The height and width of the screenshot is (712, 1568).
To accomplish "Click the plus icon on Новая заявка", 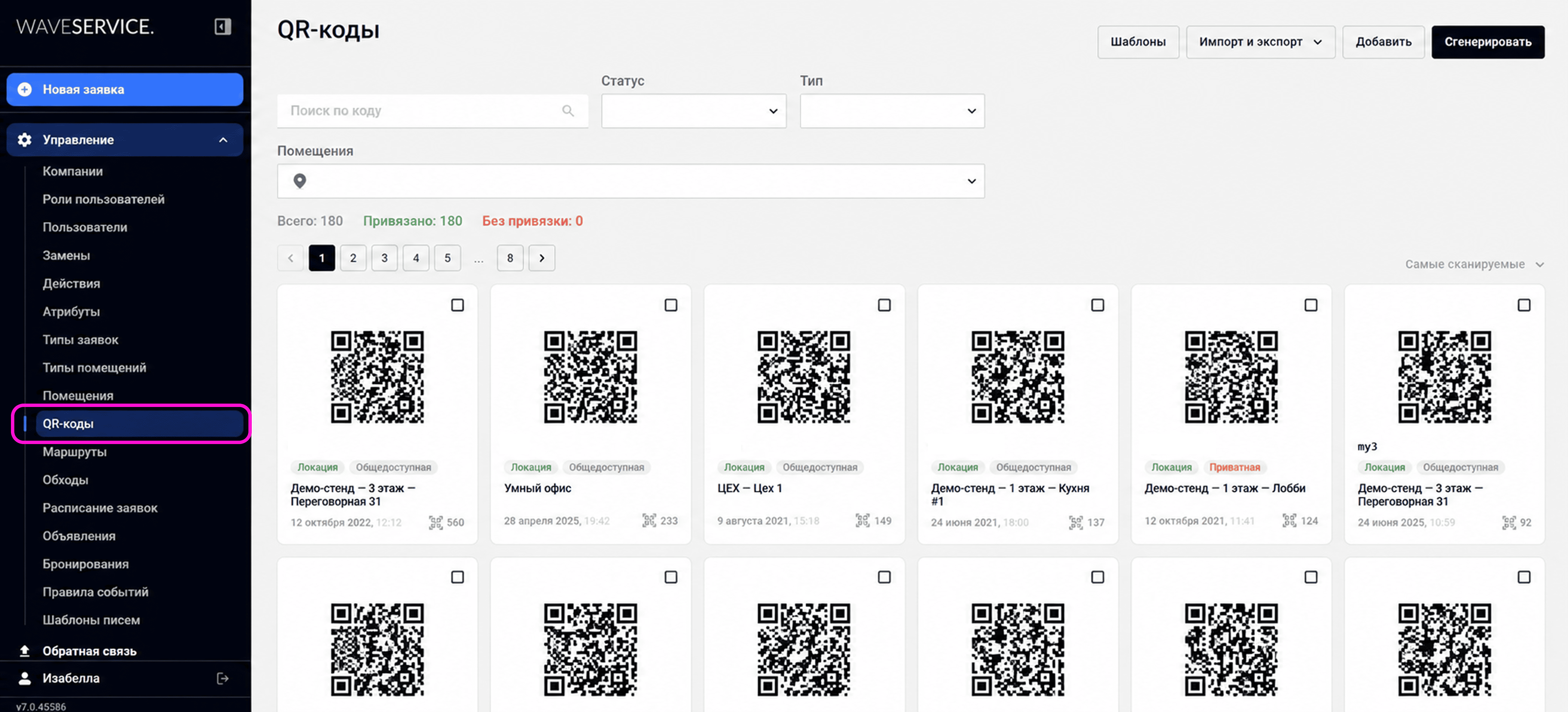I will point(24,90).
